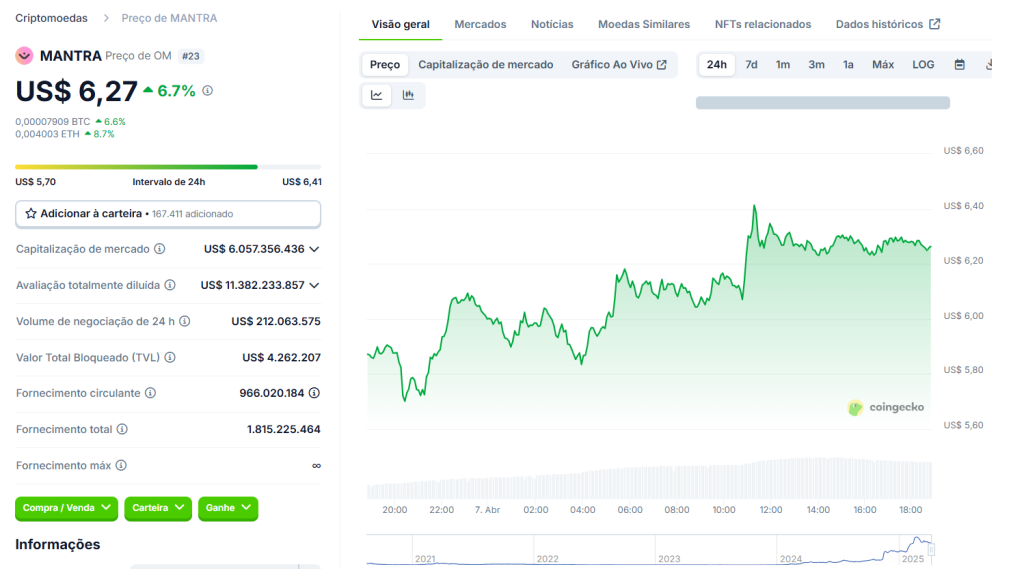
Task: Click the MANTRA coin logo icon
Action: (24, 56)
